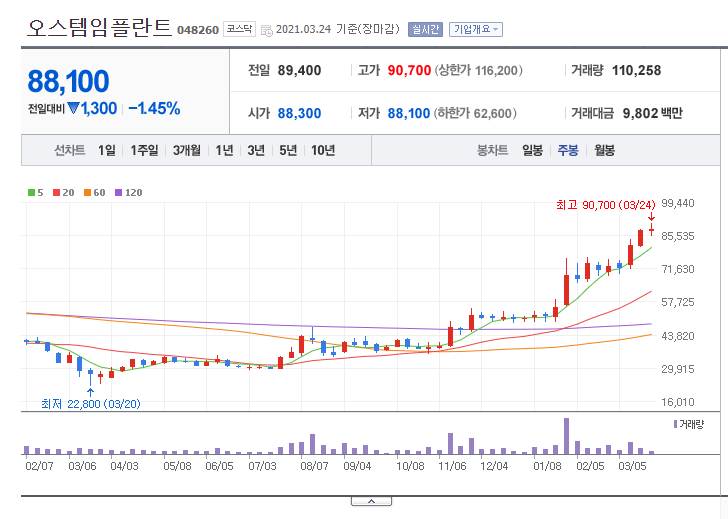Click the calendar clock icon beside the date
The width and height of the screenshot is (728, 519).
[x=266, y=31]
